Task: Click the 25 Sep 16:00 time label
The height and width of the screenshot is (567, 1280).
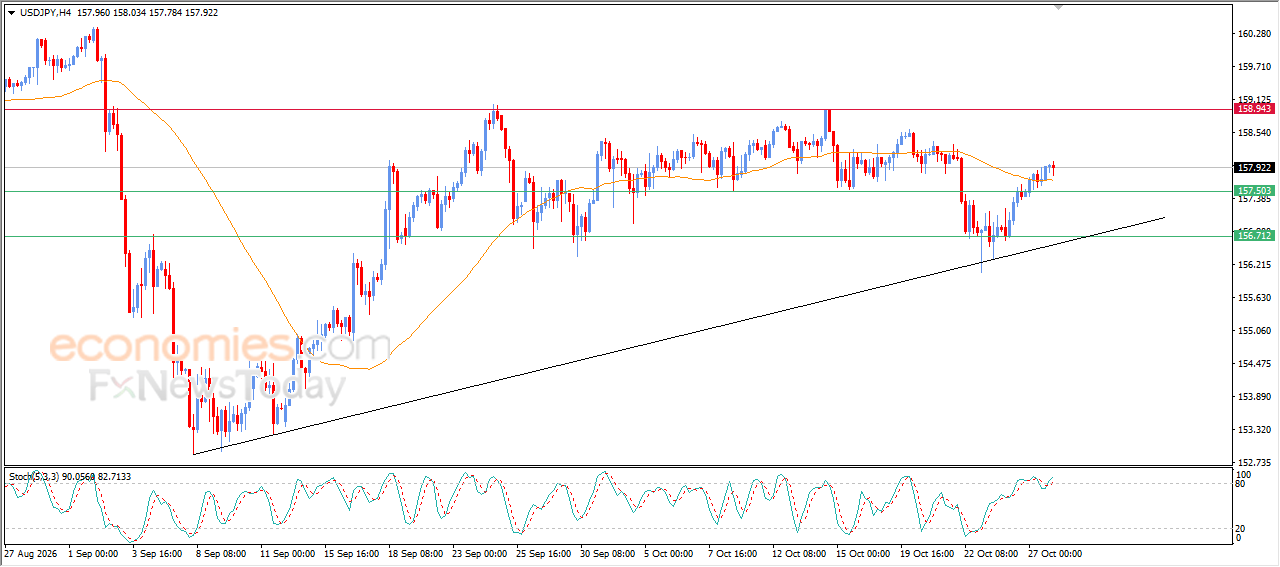Action: pyautogui.click(x=544, y=553)
